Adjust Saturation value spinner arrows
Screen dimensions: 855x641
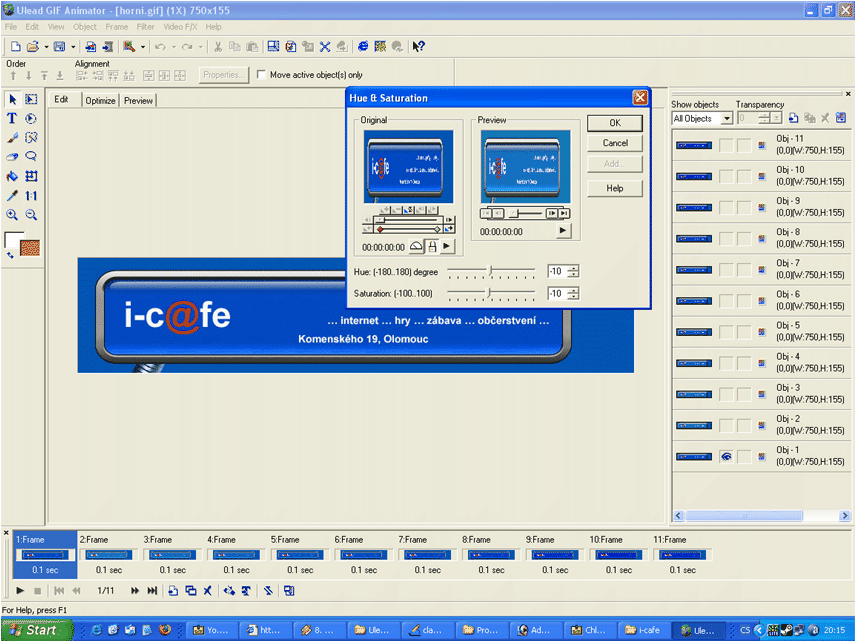pos(573,294)
